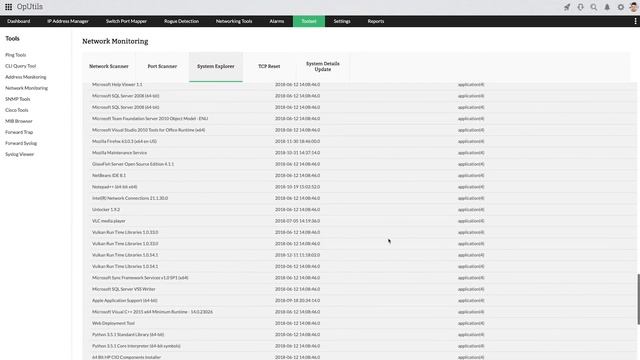Open Cisco Tools sidebar link
Screen dimensions: 640x360
coord(17,110)
